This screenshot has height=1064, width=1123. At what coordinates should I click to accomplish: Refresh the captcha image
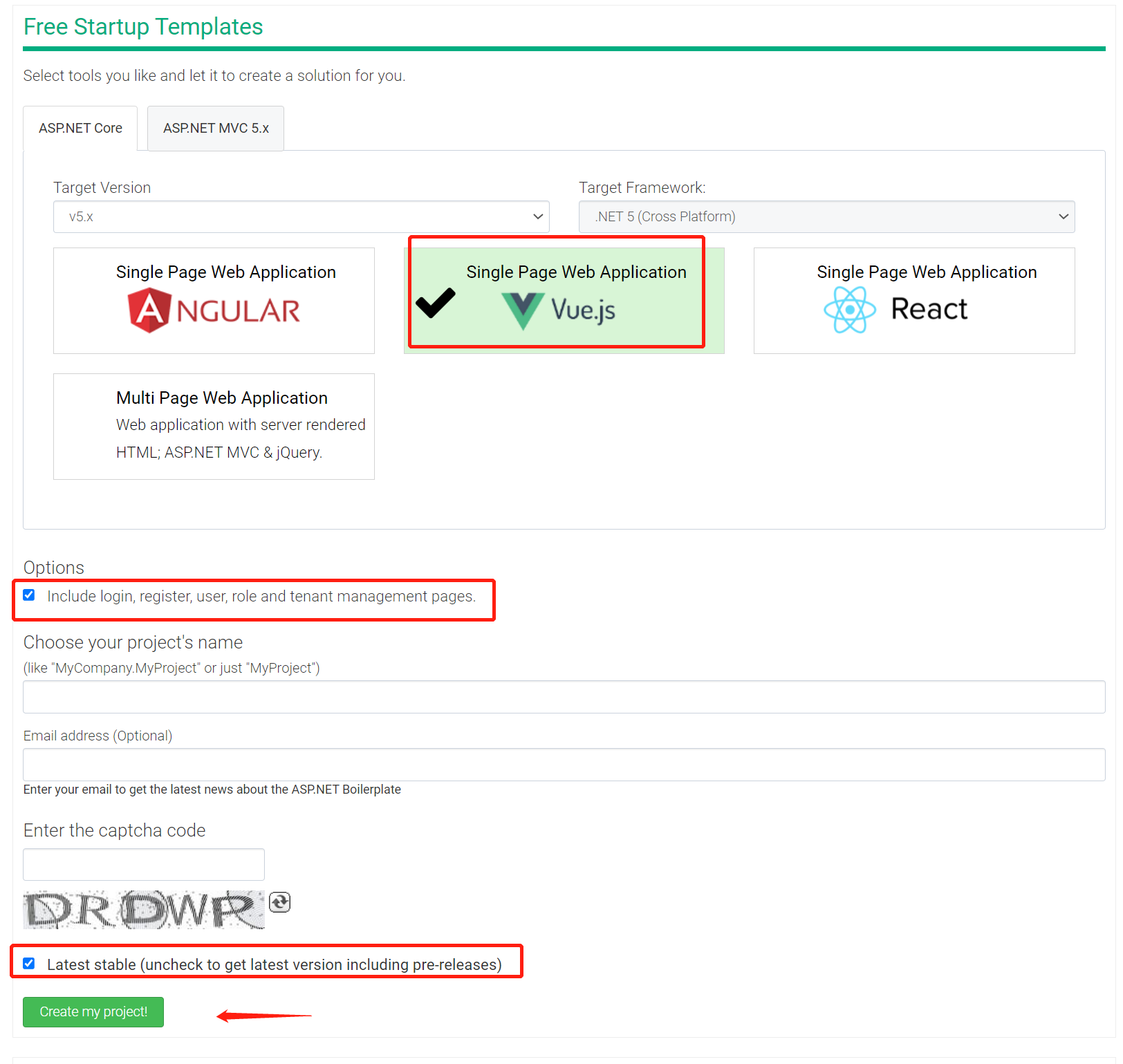[279, 902]
